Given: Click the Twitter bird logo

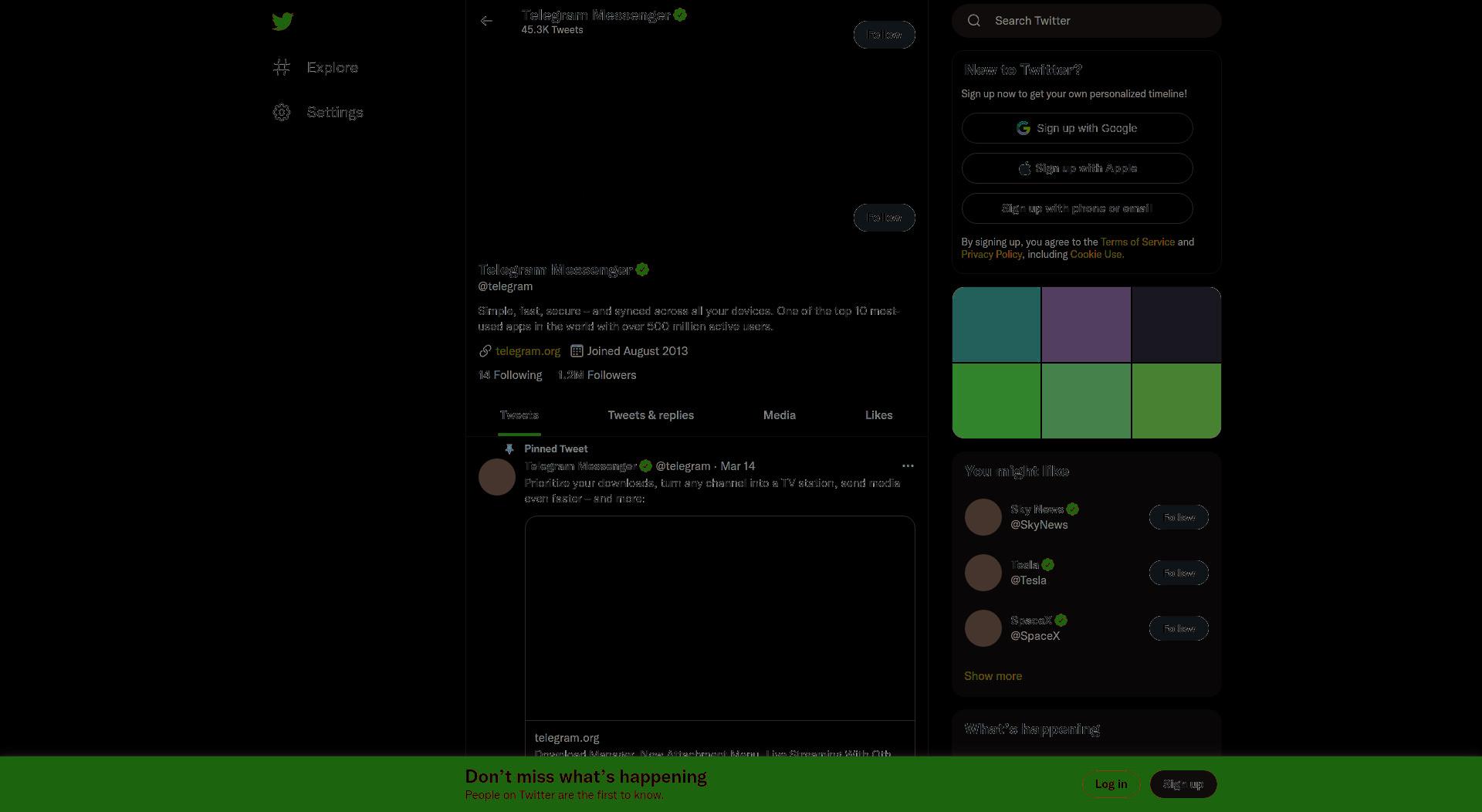Looking at the screenshot, I should click(x=283, y=21).
